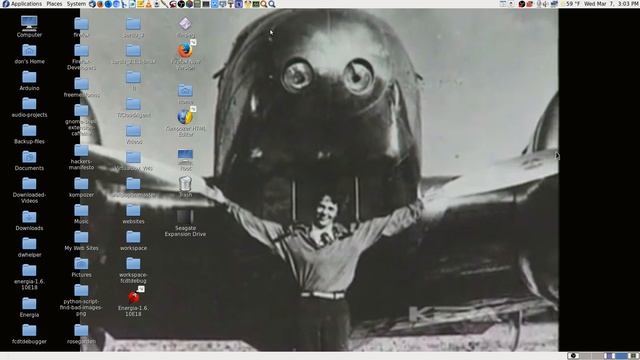Select the workspace folder
The height and width of the screenshot is (360, 640).
click(x=133, y=241)
